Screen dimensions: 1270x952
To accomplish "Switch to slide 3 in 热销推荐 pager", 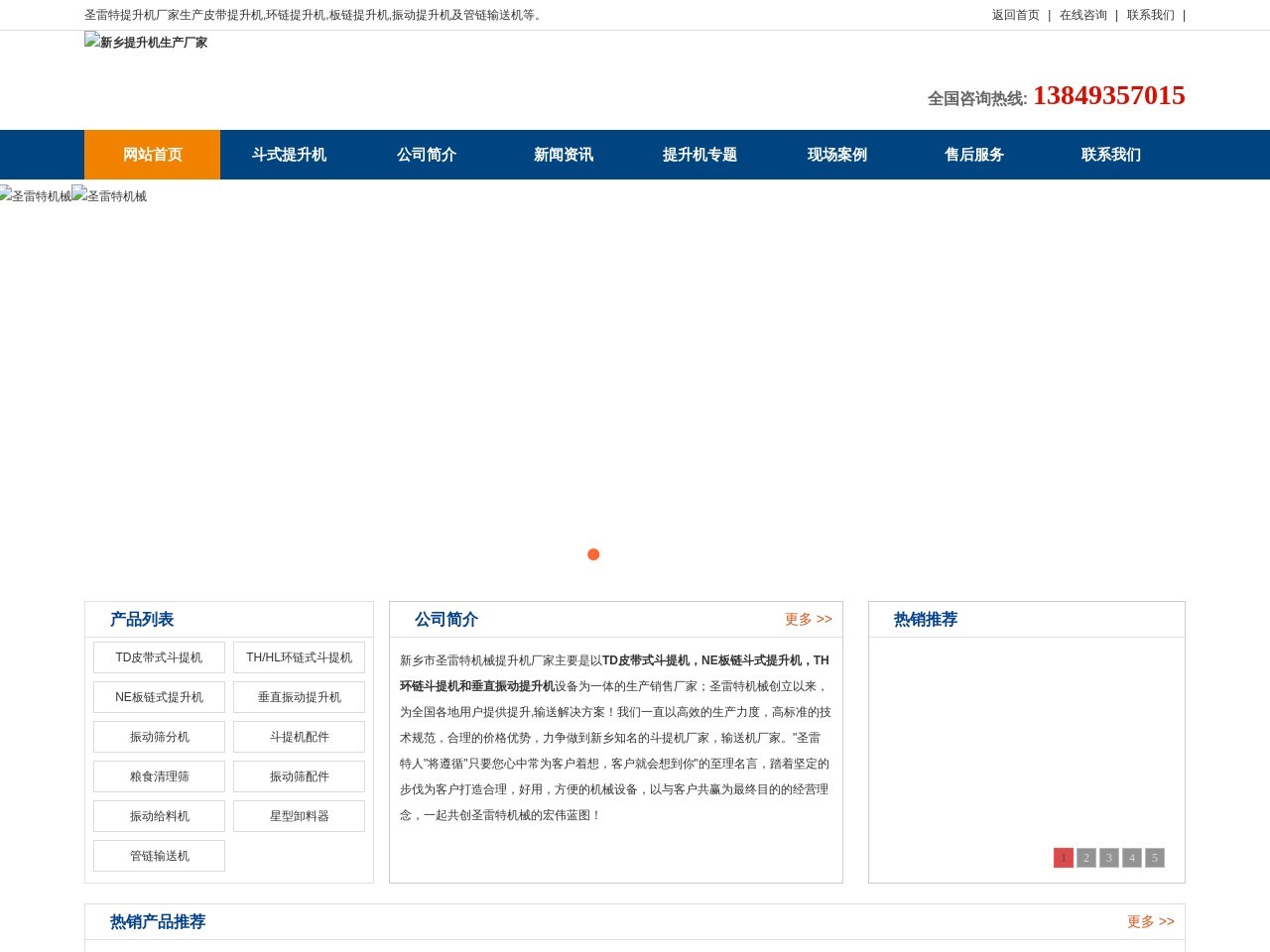I will [x=1108, y=858].
